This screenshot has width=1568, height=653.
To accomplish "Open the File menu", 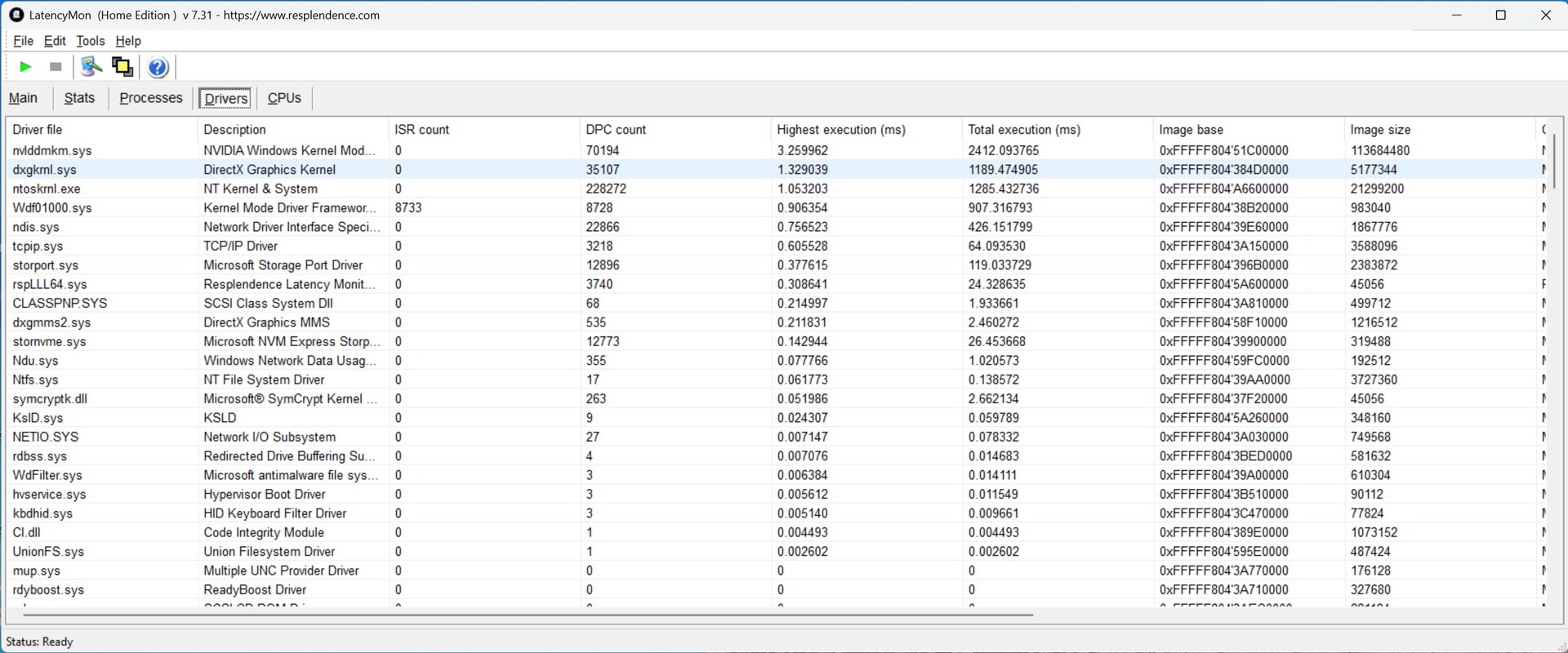I will [23, 41].
